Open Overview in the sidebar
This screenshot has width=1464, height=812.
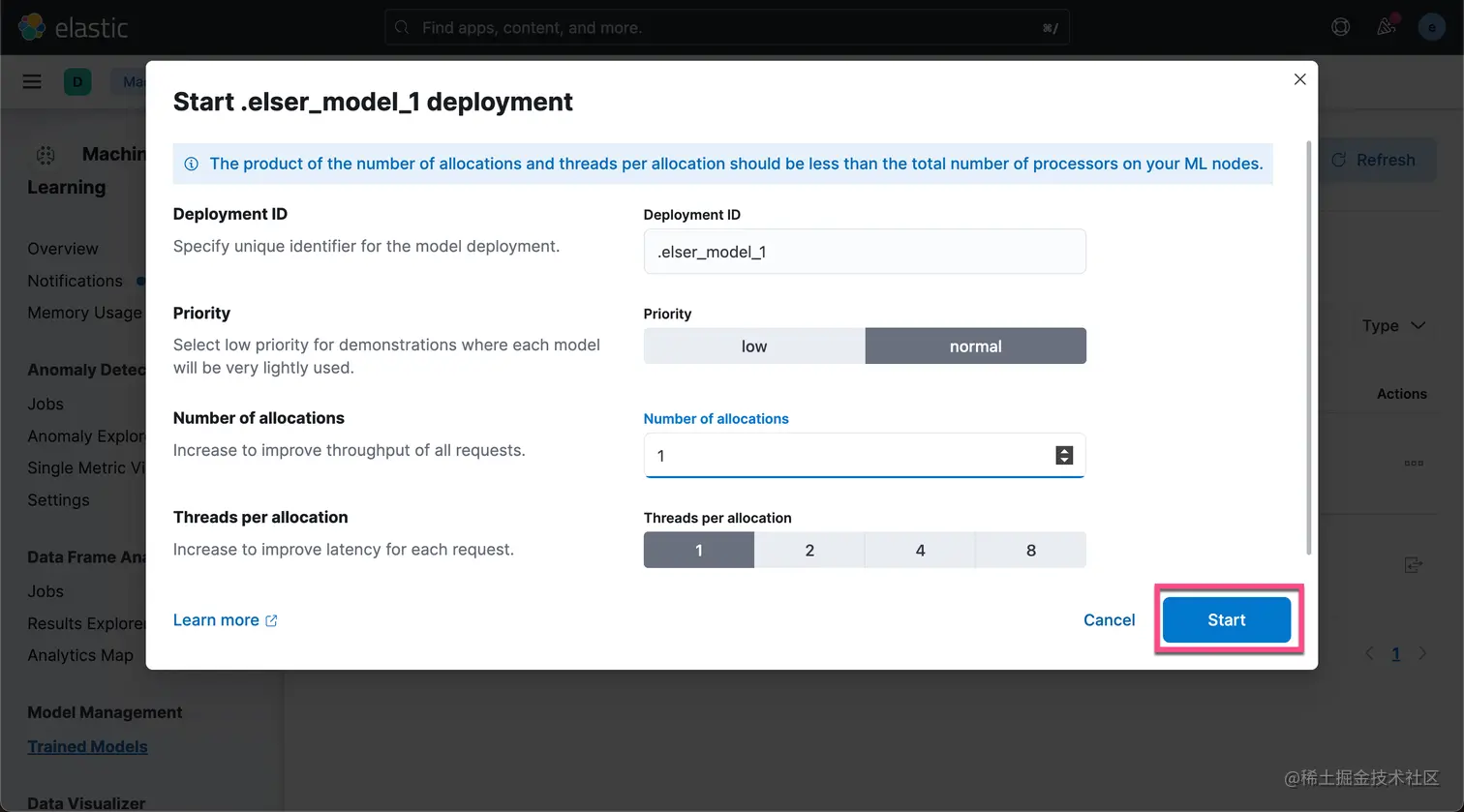pos(63,249)
